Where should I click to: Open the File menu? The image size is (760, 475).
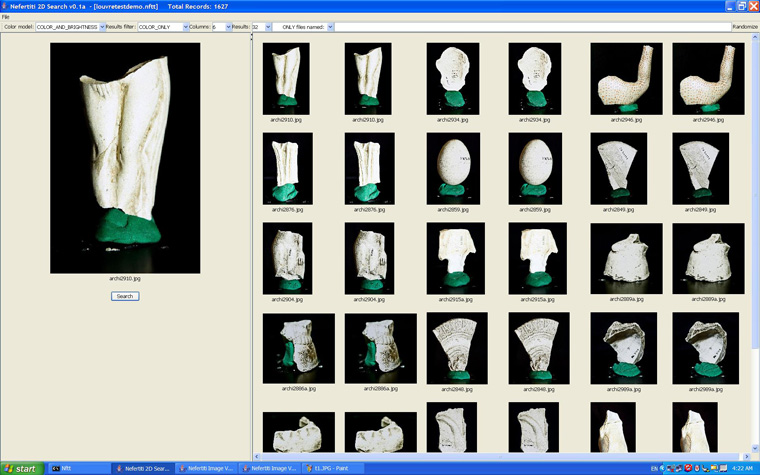(x=5, y=17)
